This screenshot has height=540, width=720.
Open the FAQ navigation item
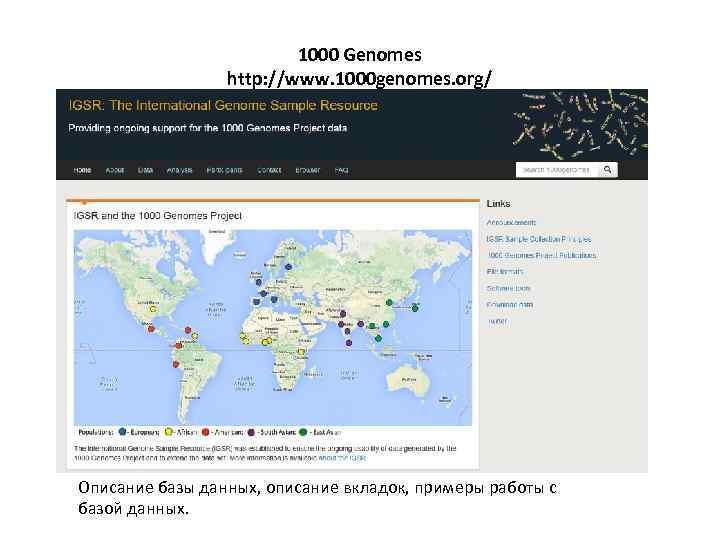pyautogui.click(x=342, y=170)
